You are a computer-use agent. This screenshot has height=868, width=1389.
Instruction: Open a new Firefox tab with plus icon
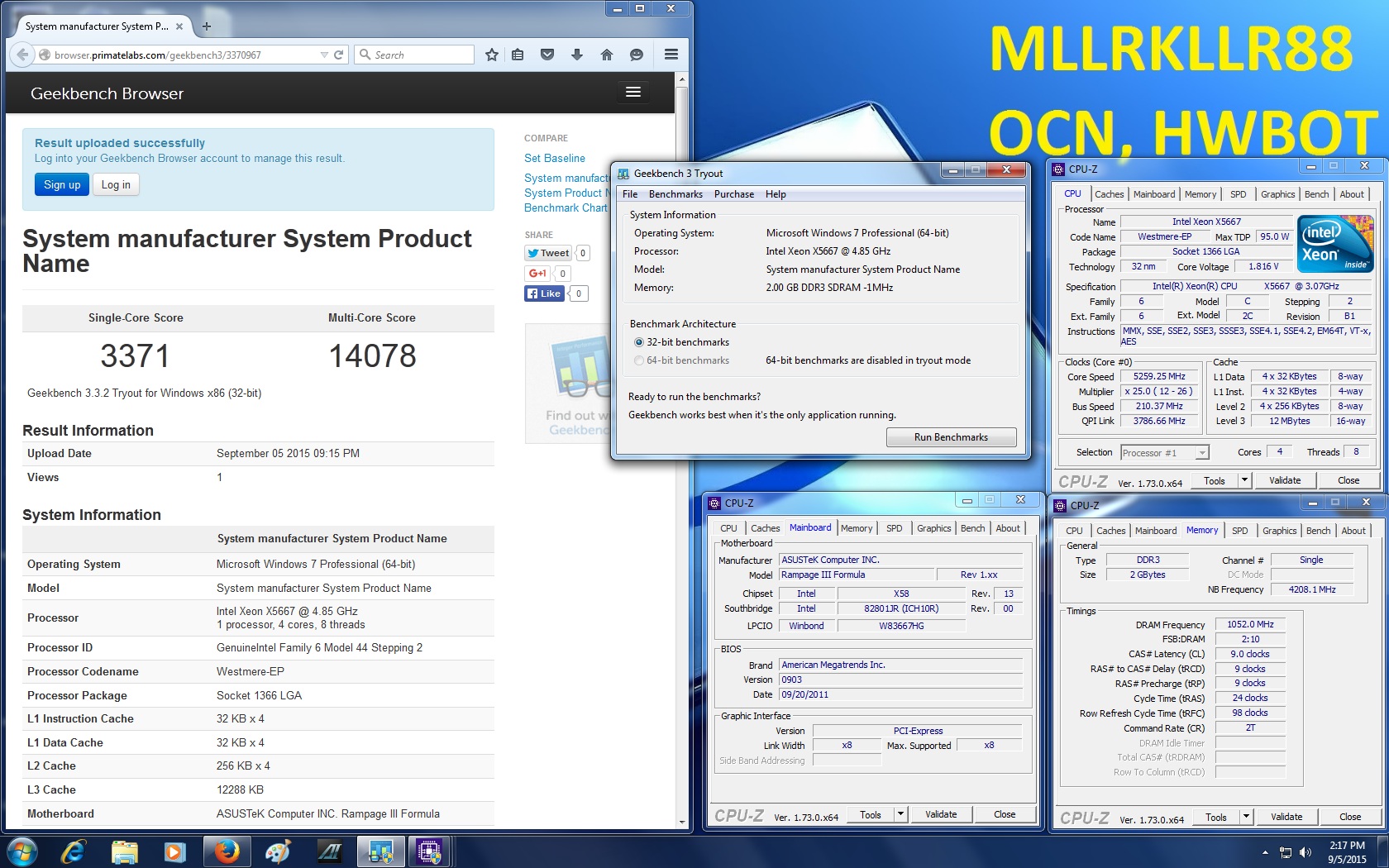coord(207,26)
